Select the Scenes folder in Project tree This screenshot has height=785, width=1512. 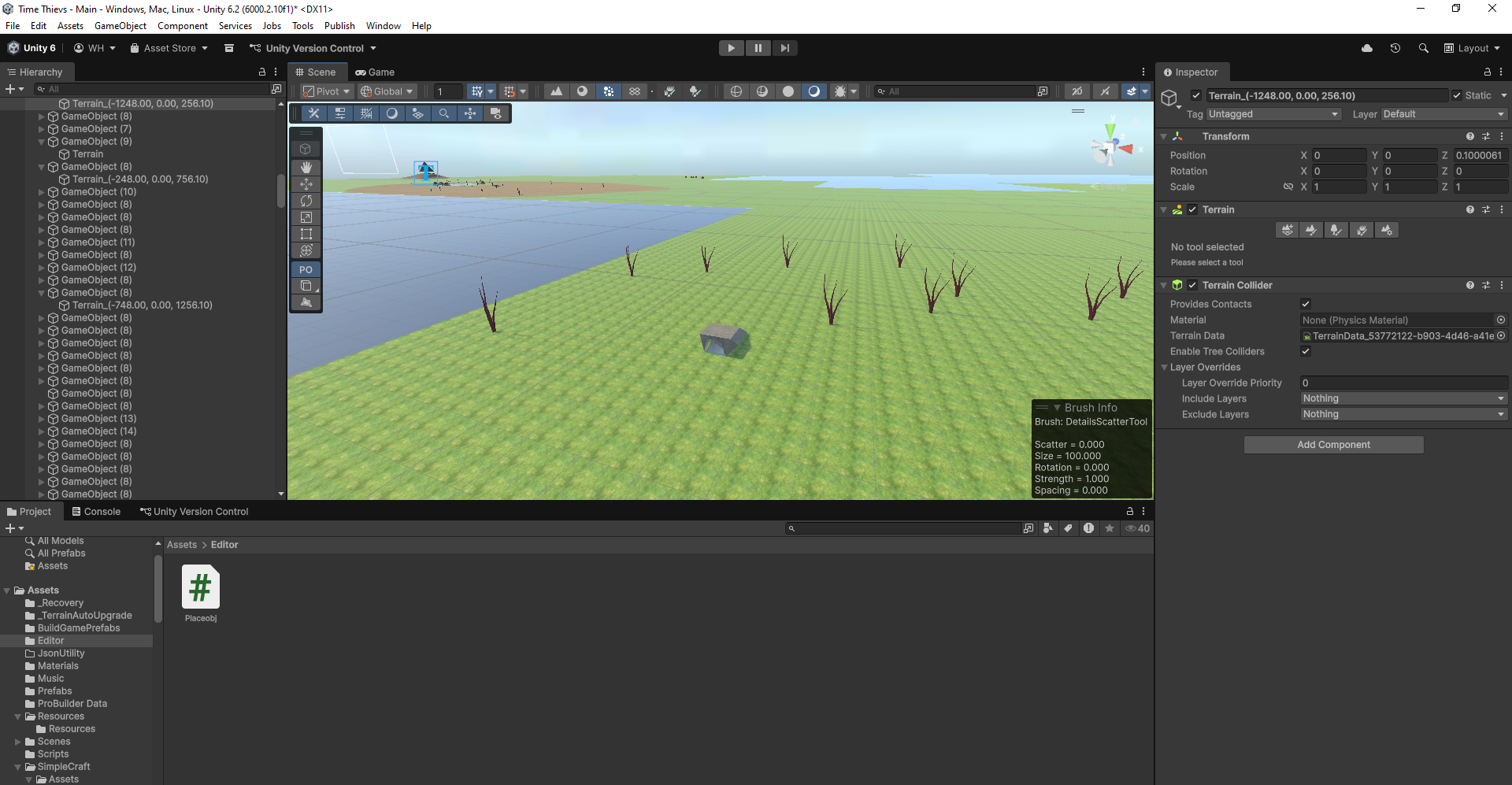(x=54, y=742)
